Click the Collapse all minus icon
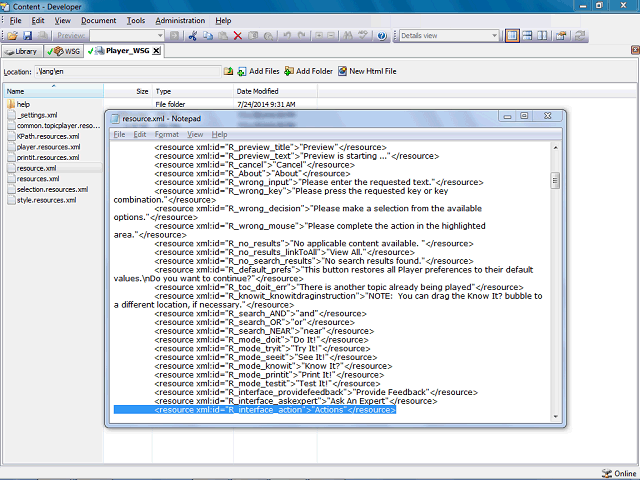640x480 pixels. coord(331,36)
